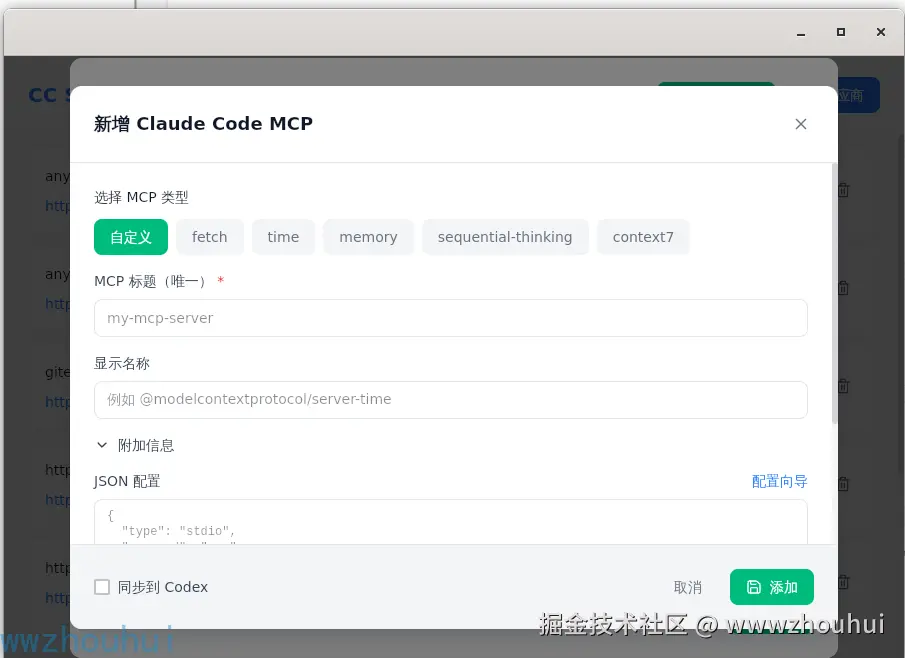905x658 pixels.
Task: Maximize the application window
Action: pyautogui.click(x=841, y=32)
